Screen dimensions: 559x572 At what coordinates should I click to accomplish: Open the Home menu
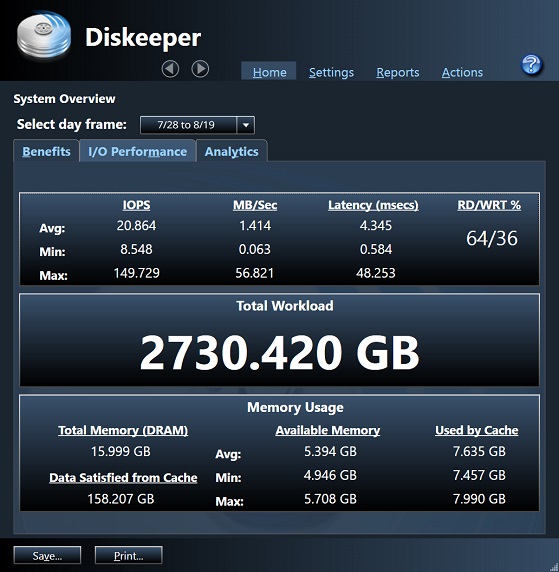pos(269,72)
